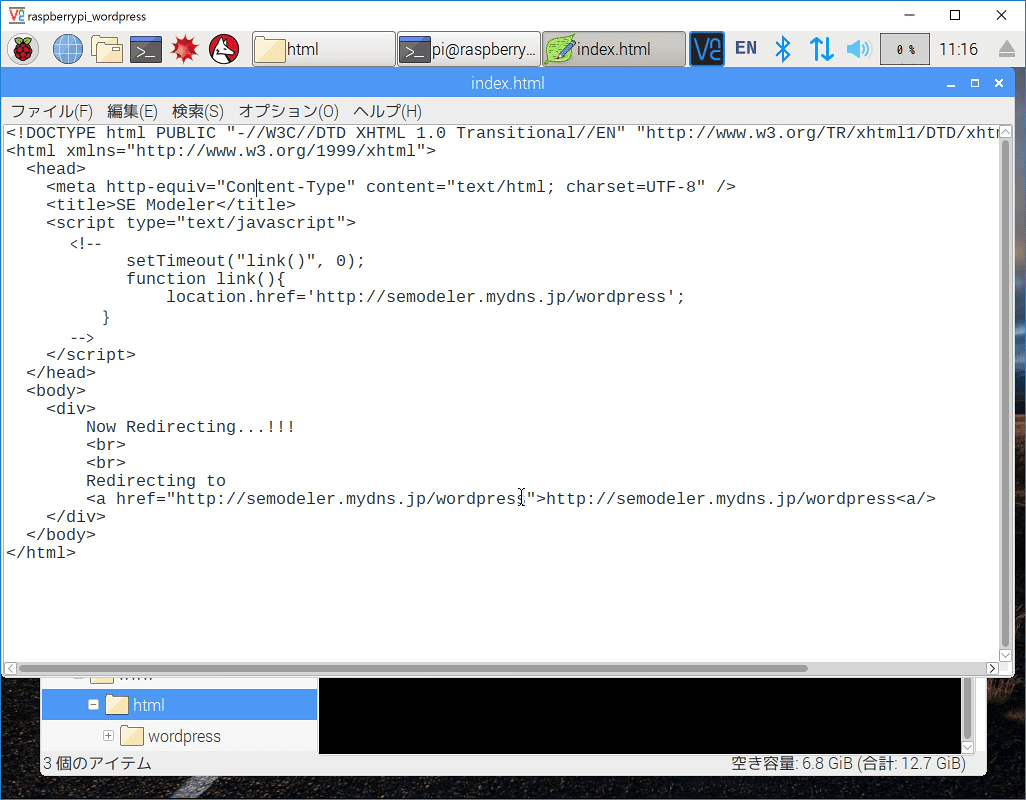Screen dimensions: 1026x800
Task: Open the ファイル(F) menu
Action: 52,111
